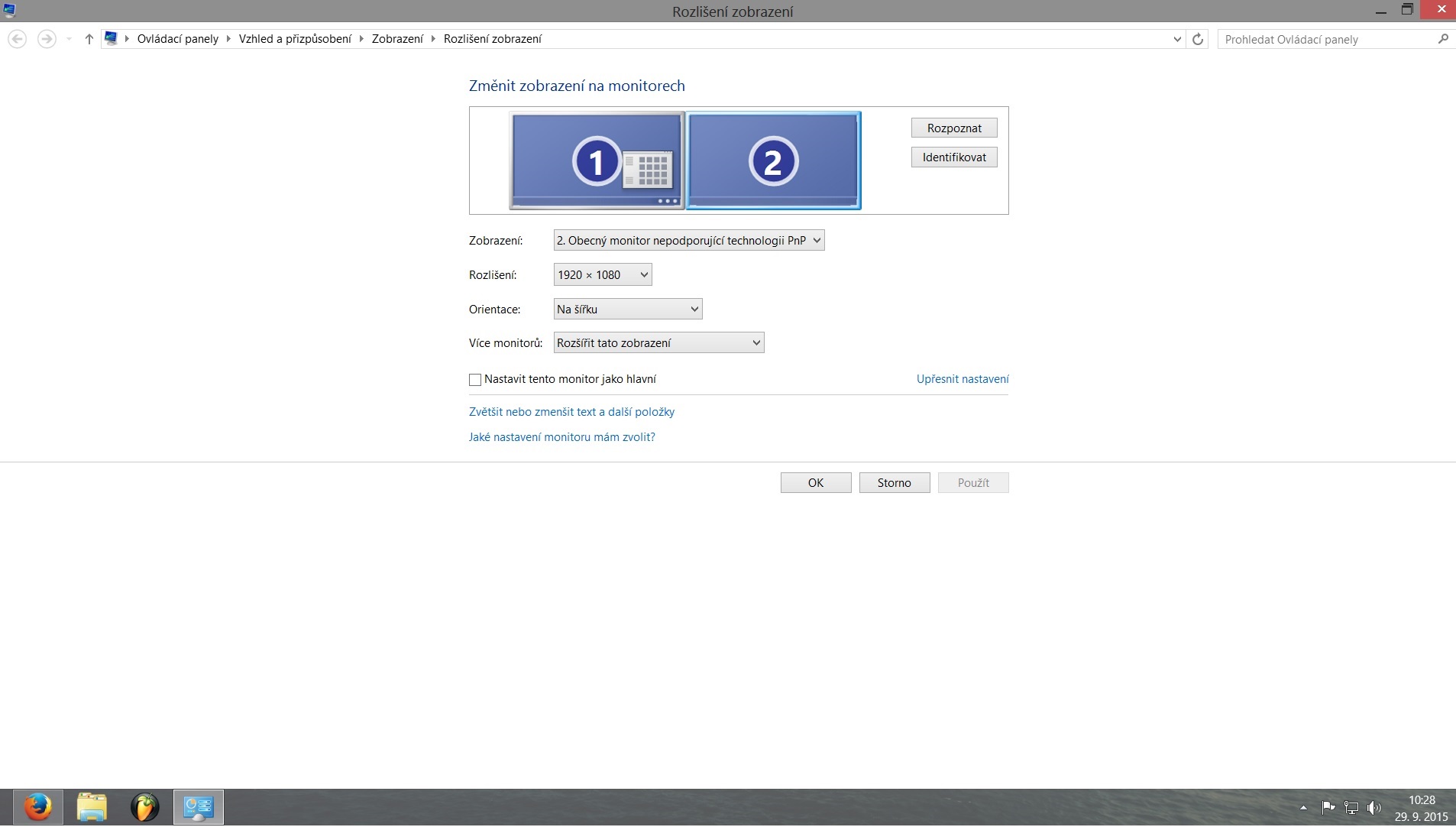Open the Rozlišení resolution dropdown
1456x827 pixels.
(x=603, y=275)
